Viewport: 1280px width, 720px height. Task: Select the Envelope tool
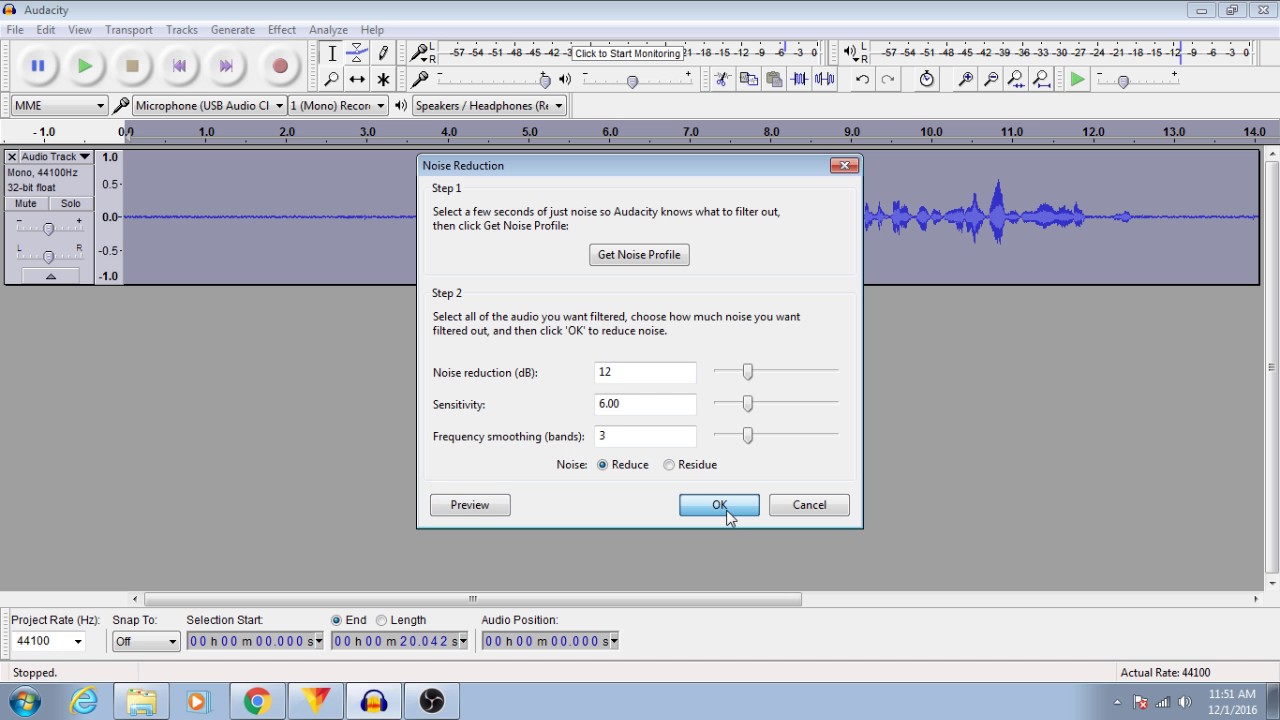(x=357, y=54)
